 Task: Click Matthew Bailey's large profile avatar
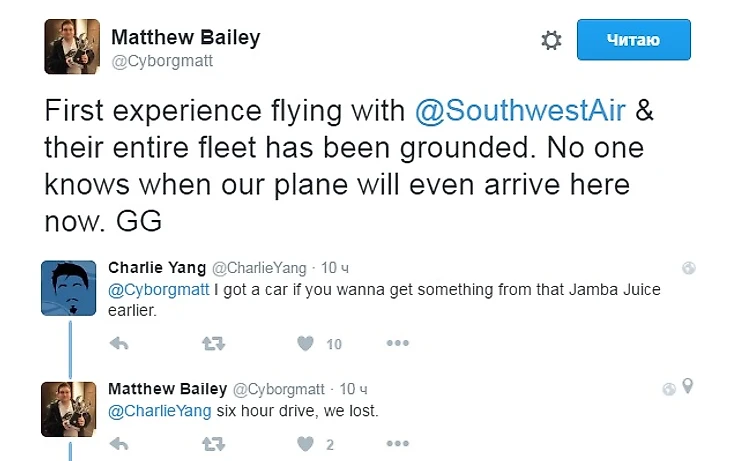[70, 46]
